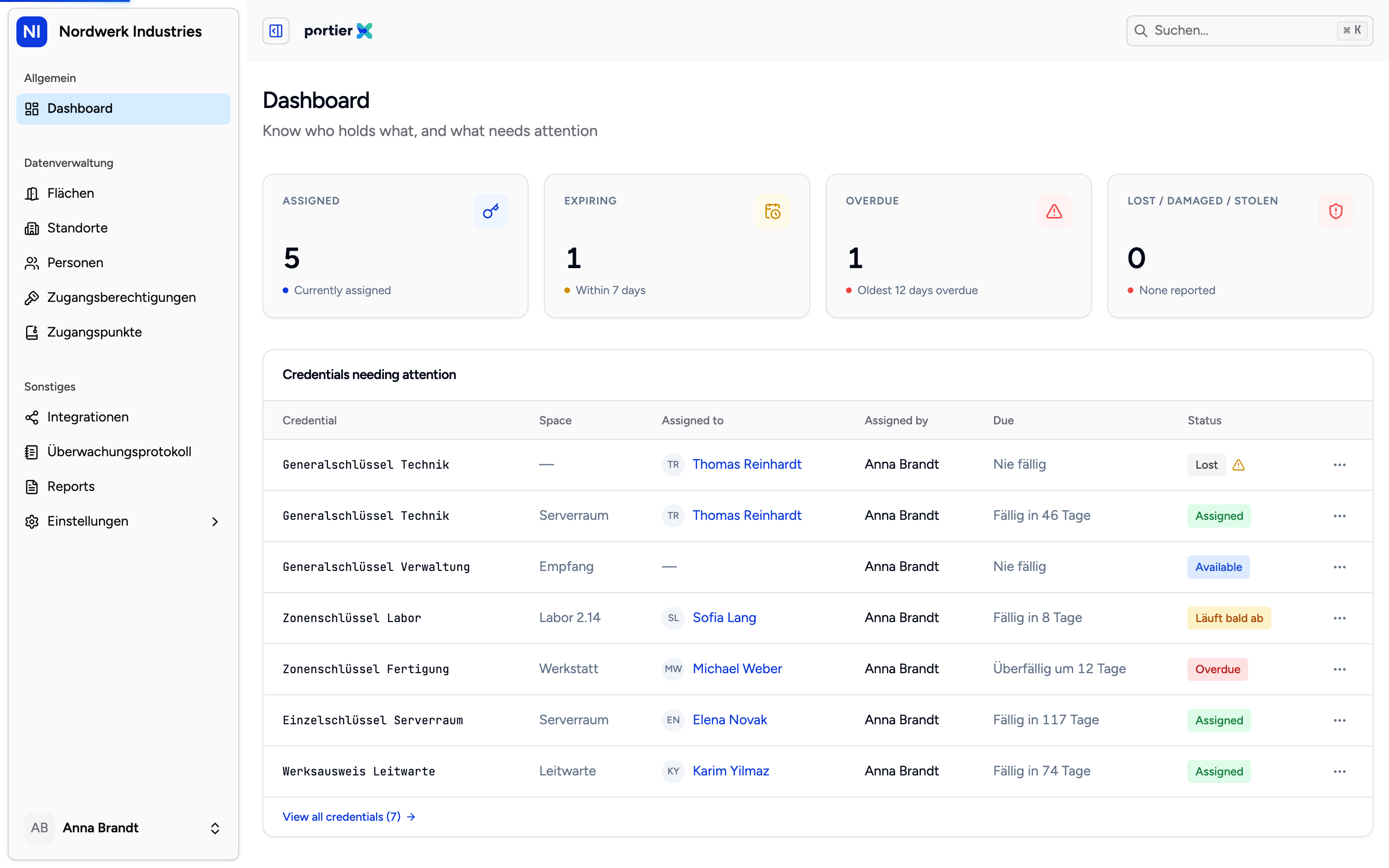Open actions menu for Einzelschlüssel Serverraum row

click(1340, 720)
